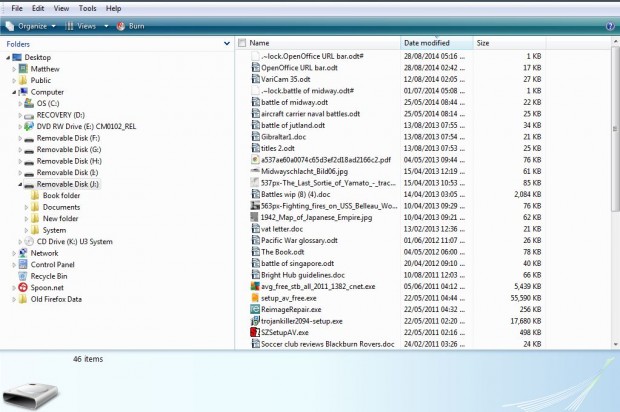The width and height of the screenshot is (620, 412).
Task: Select the SZSetupAV.exe file icon
Action: tap(255, 333)
